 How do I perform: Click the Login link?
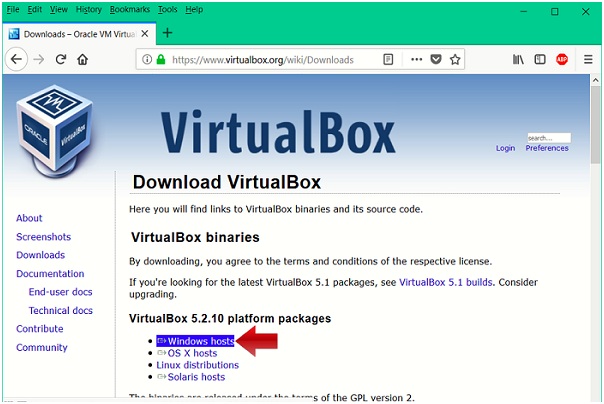point(505,148)
